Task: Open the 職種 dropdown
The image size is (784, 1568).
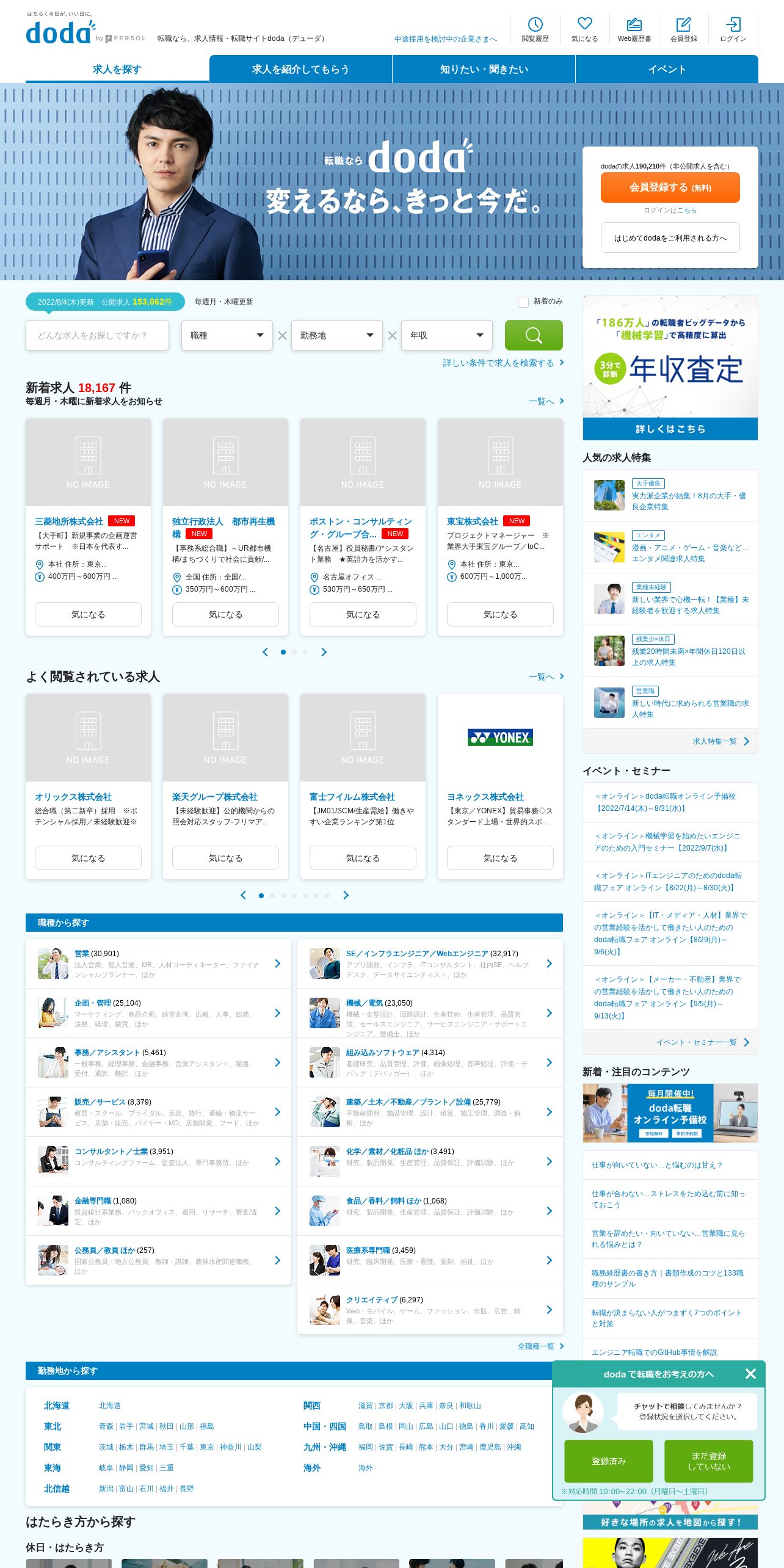Action: [x=227, y=335]
